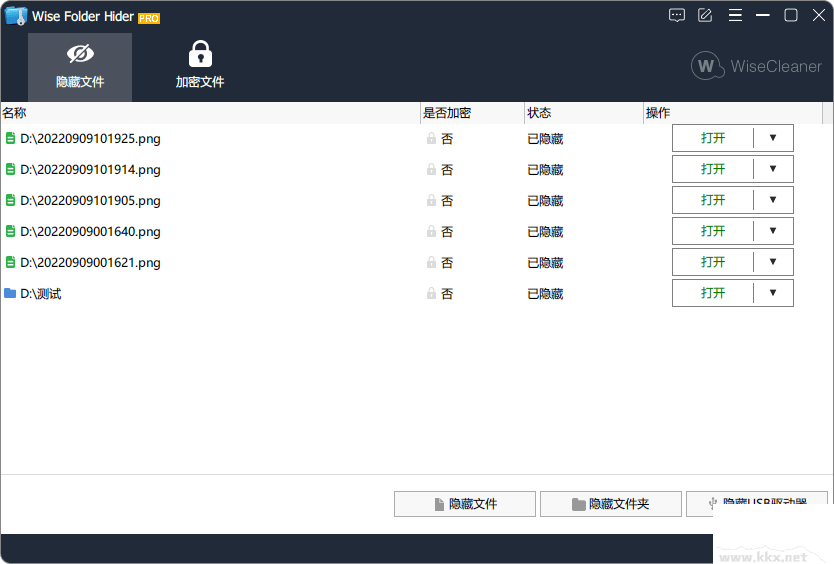Open D:\测试 folder with 打开 button
Image resolution: width=834 pixels, height=564 pixels.
click(x=713, y=293)
